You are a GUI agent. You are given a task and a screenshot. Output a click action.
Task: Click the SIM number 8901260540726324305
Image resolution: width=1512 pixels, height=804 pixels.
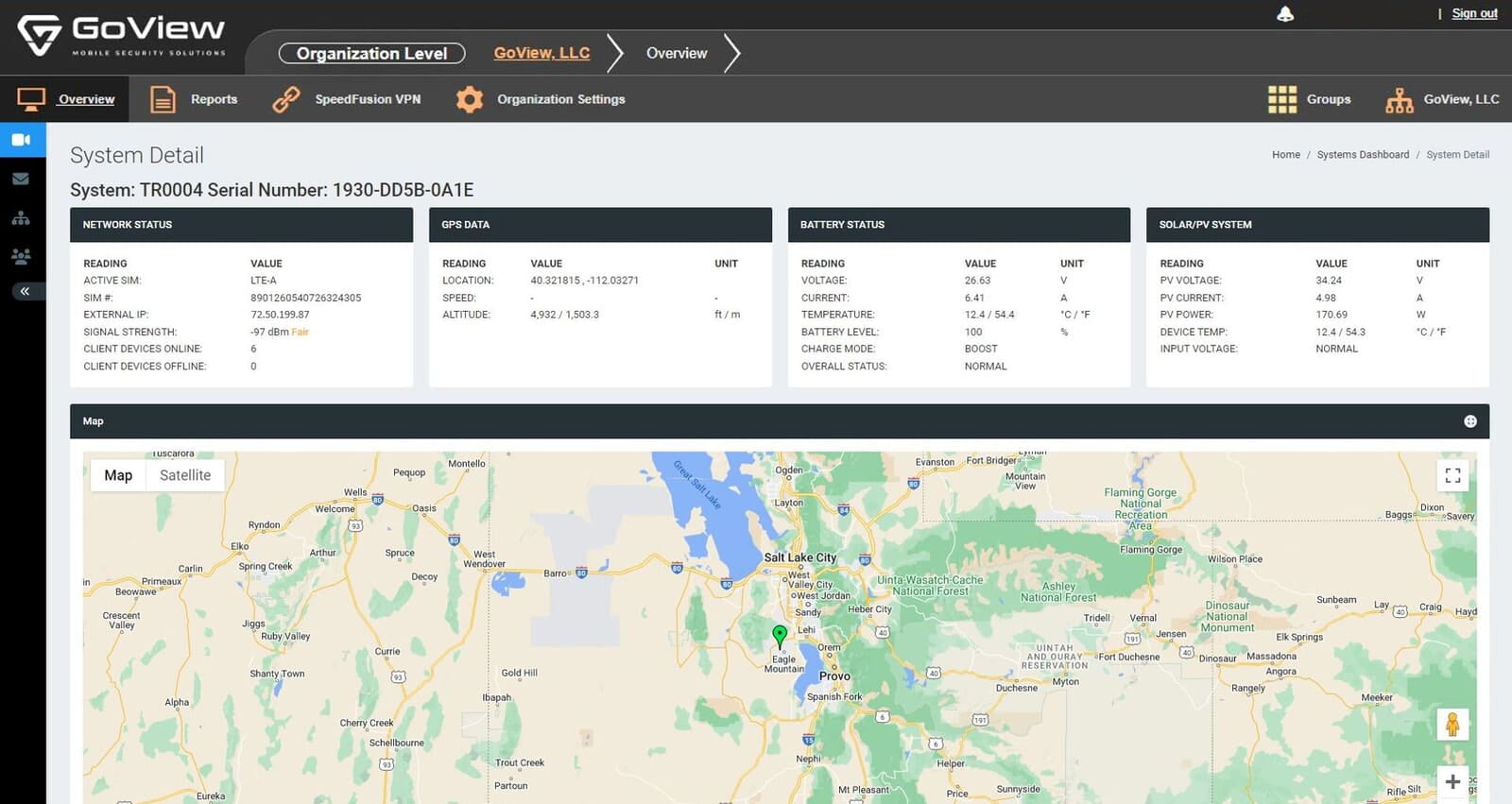[x=306, y=298]
